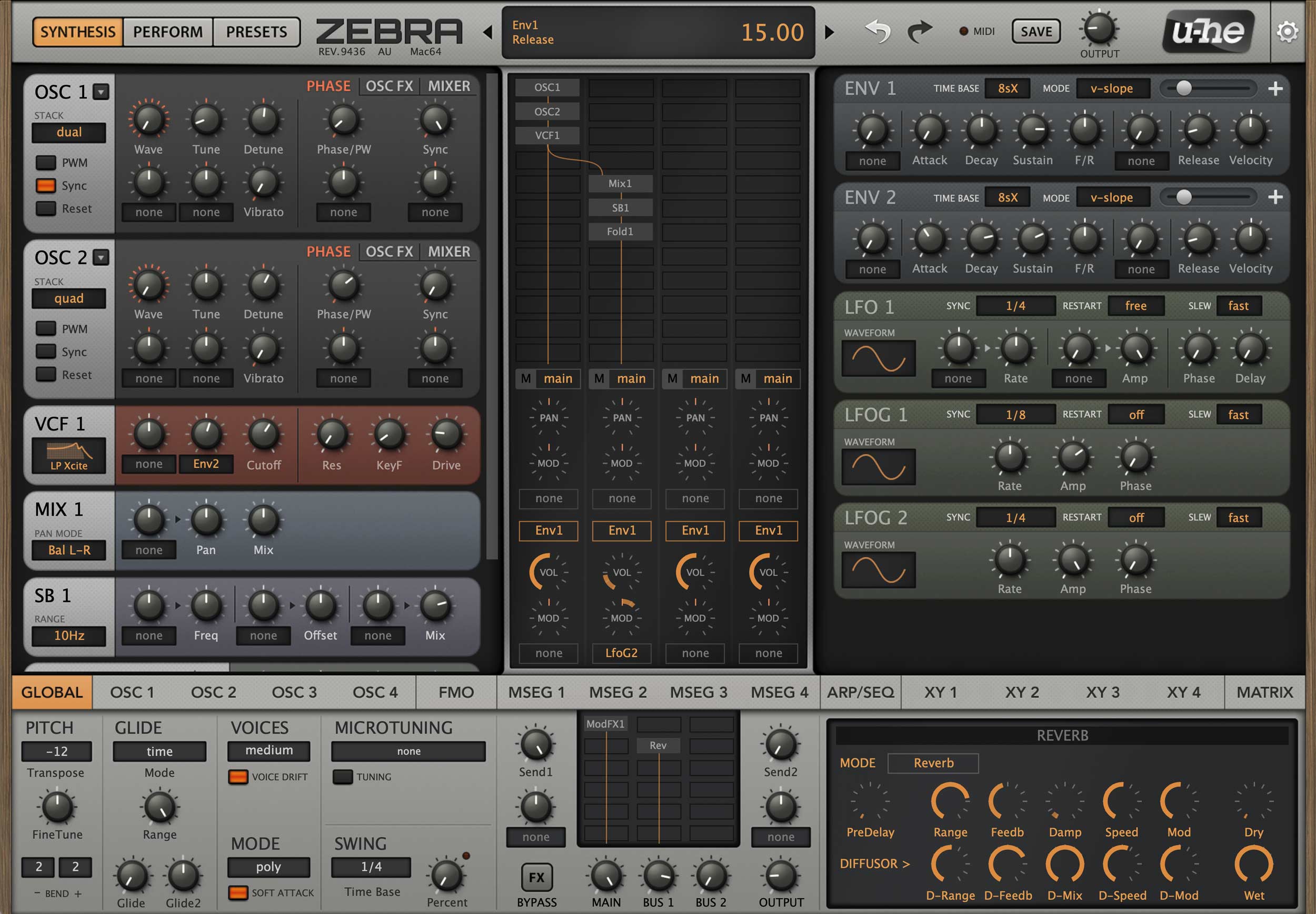Click the ENV 1 plus icon
Viewport: 1316px width, 914px height.
(1275, 89)
